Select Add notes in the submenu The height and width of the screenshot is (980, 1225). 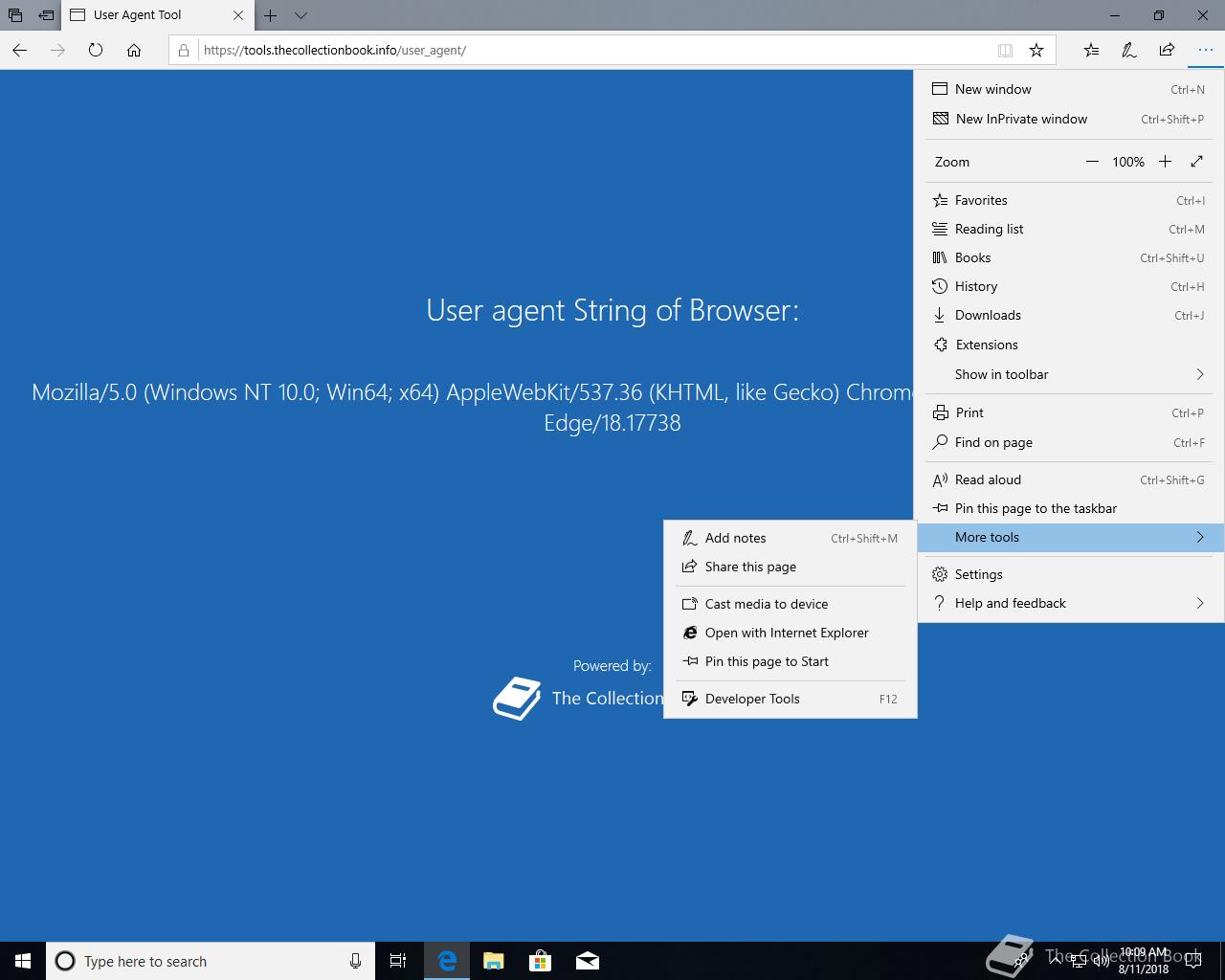coord(791,538)
